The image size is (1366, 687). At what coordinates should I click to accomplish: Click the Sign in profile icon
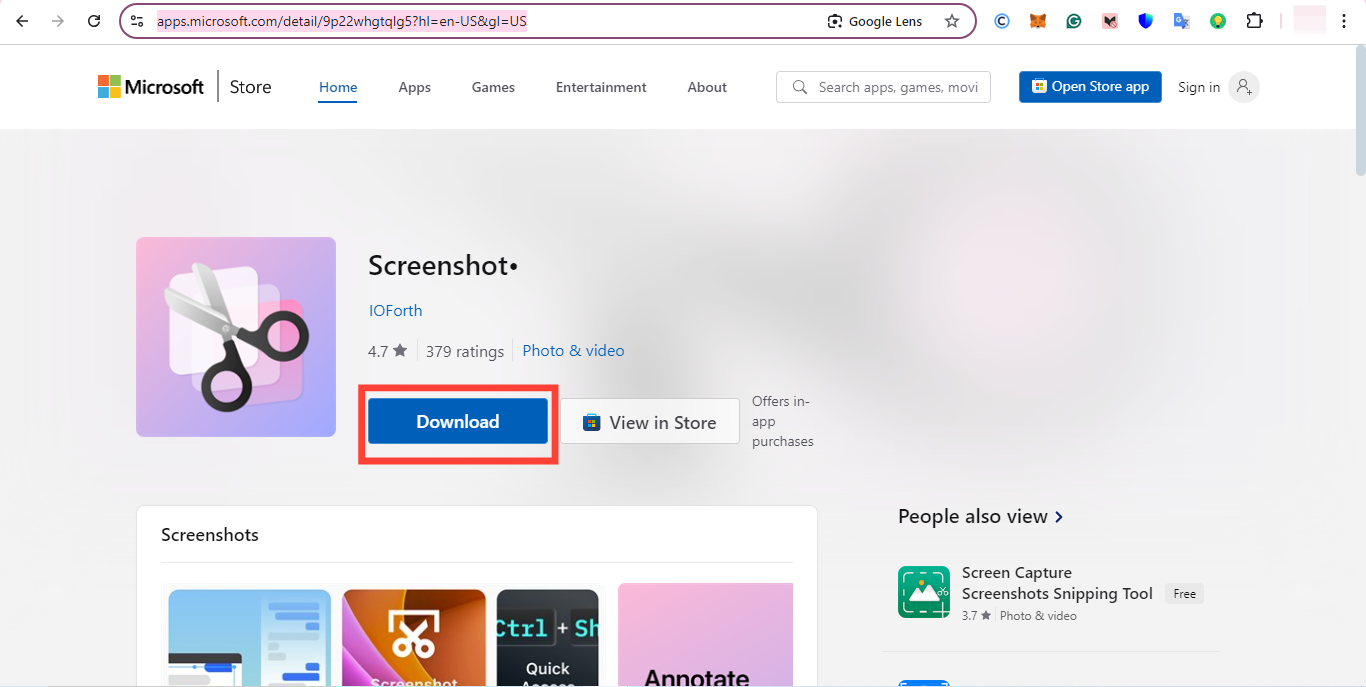pyautogui.click(x=1243, y=87)
